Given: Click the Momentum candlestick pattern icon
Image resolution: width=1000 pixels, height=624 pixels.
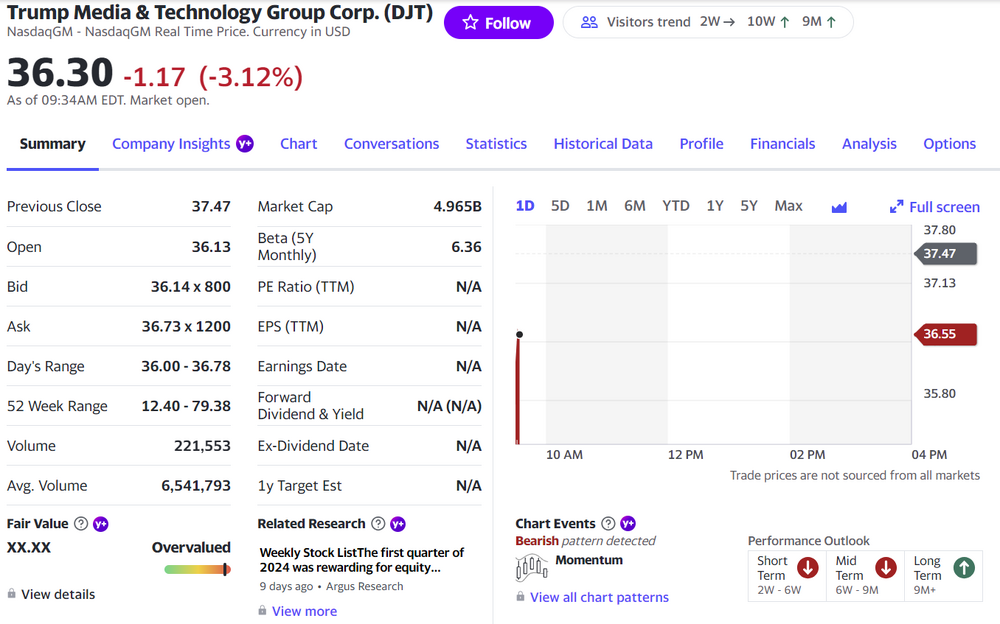Looking at the screenshot, I should pos(531,568).
